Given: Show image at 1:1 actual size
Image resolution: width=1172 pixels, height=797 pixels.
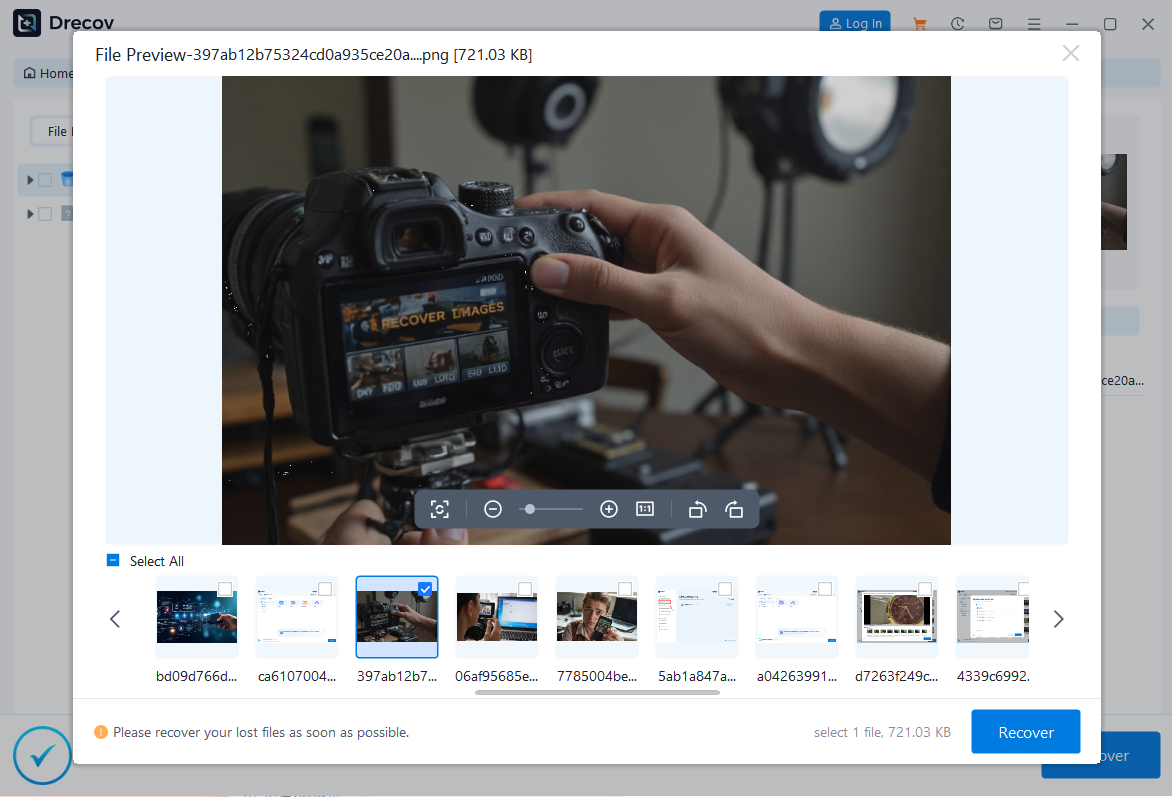Looking at the screenshot, I should 645,509.
